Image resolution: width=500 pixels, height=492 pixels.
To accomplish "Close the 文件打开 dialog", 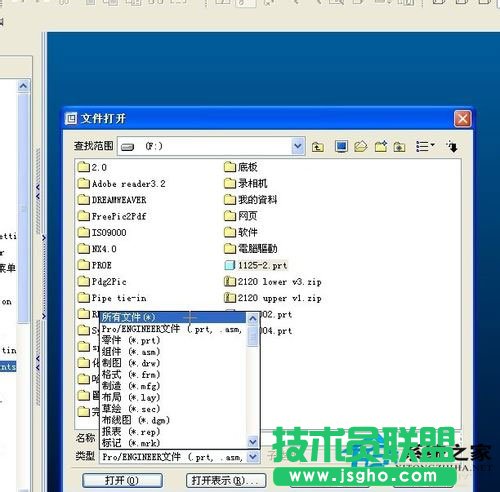I will (462, 118).
